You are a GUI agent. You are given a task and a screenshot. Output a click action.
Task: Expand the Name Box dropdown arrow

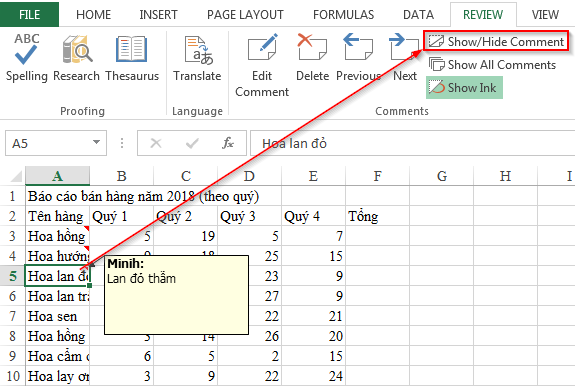[x=96, y=142]
